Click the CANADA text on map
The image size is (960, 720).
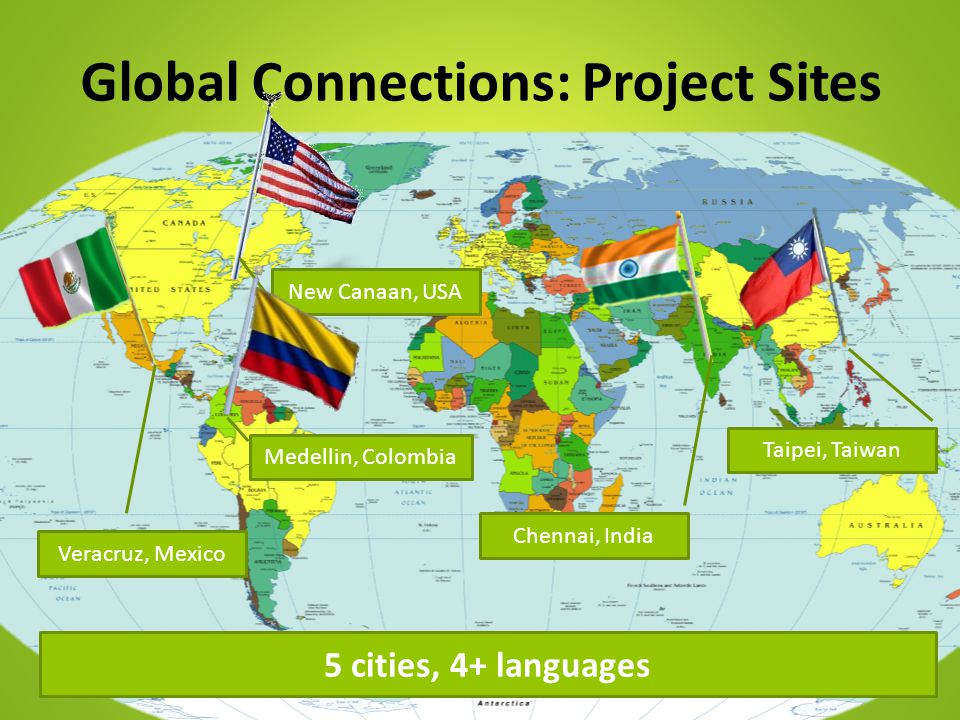click(x=184, y=223)
